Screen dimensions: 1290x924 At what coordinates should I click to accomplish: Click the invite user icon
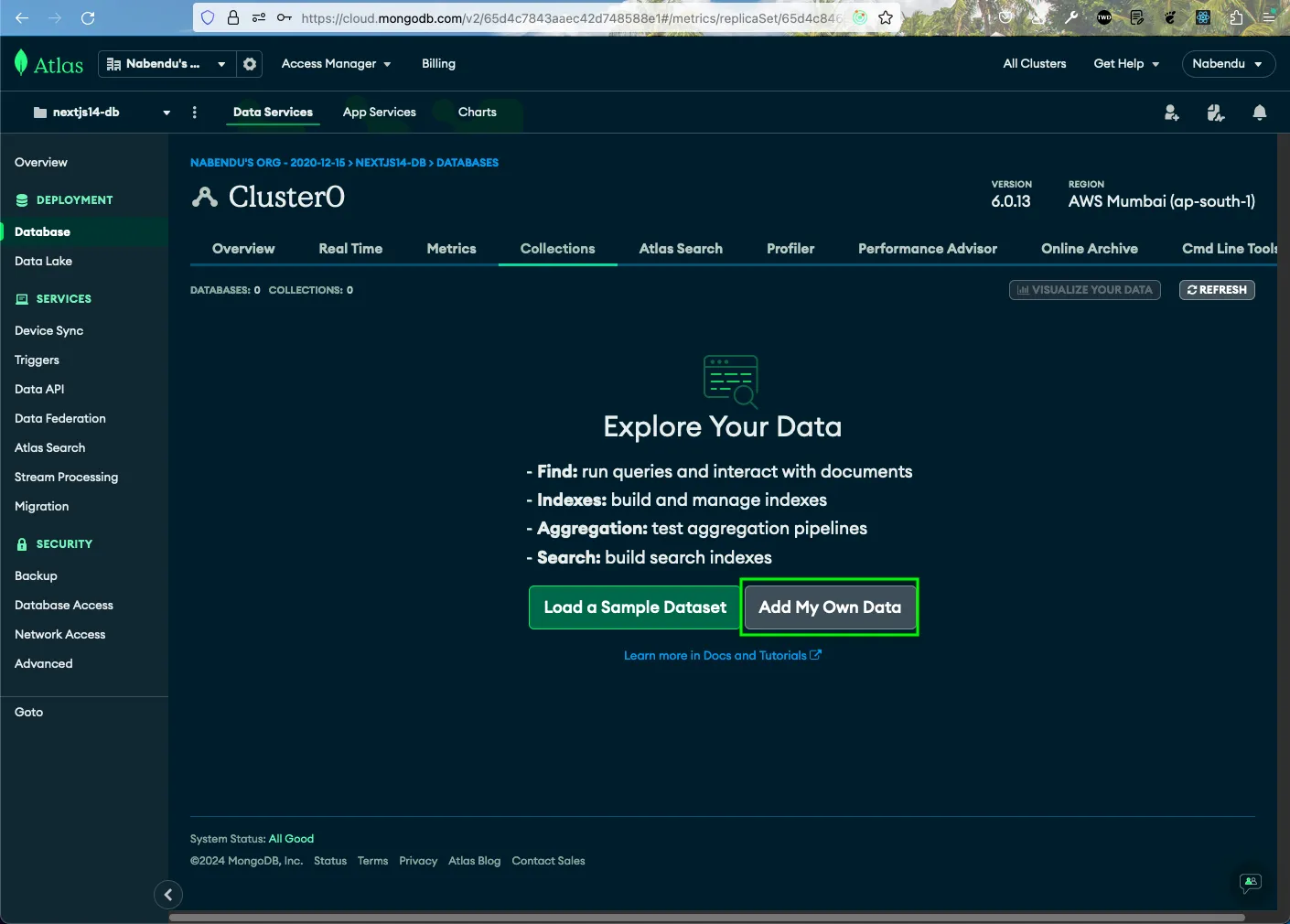[1171, 113]
